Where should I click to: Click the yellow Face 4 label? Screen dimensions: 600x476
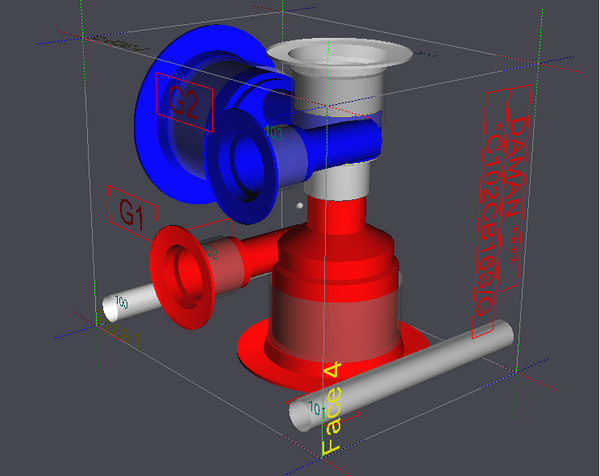(x=332, y=408)
